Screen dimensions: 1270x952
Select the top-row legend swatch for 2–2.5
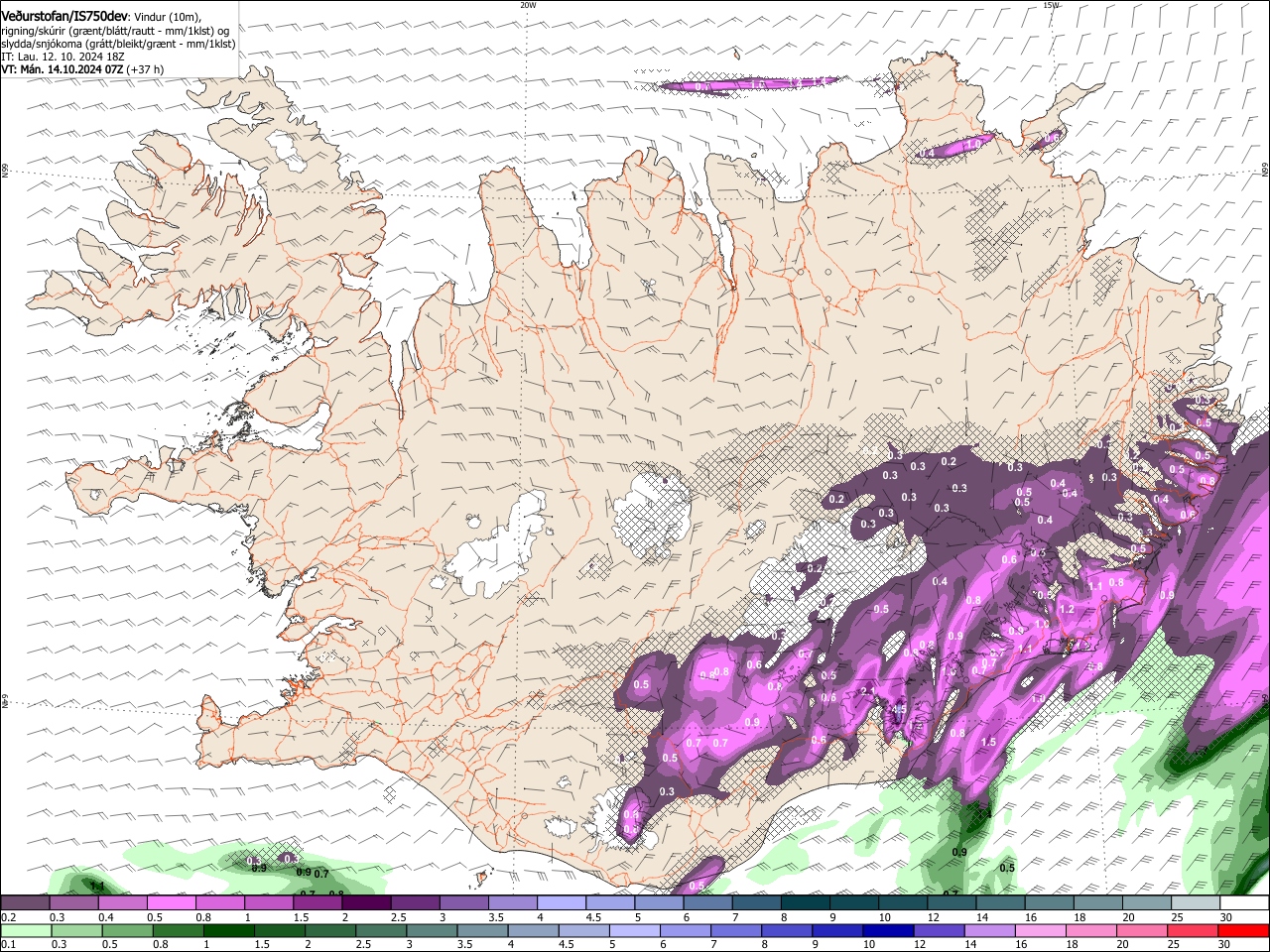coord(367,902)
